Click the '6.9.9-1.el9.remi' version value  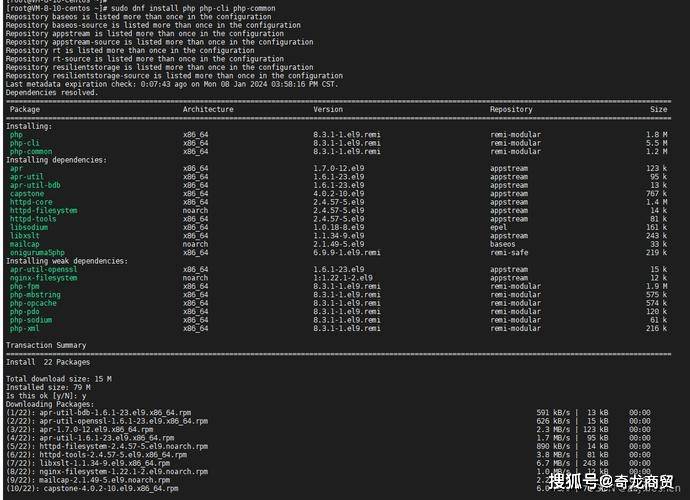click(347, 253)
